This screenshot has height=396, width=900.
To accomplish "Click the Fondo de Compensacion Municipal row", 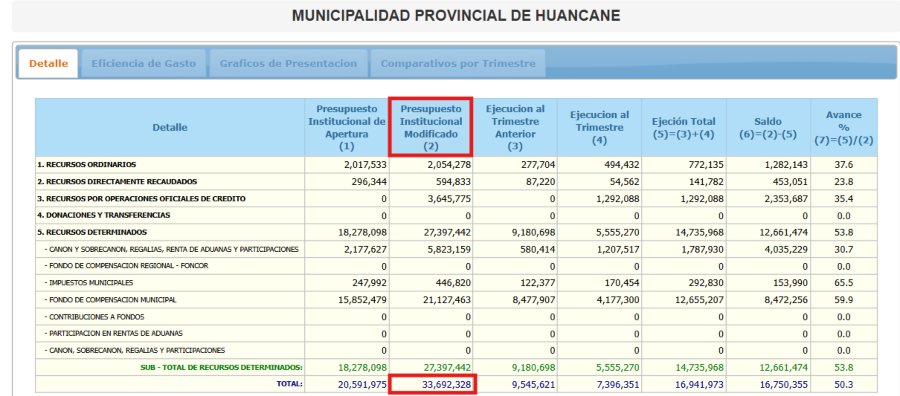I will tap(456, 300).
